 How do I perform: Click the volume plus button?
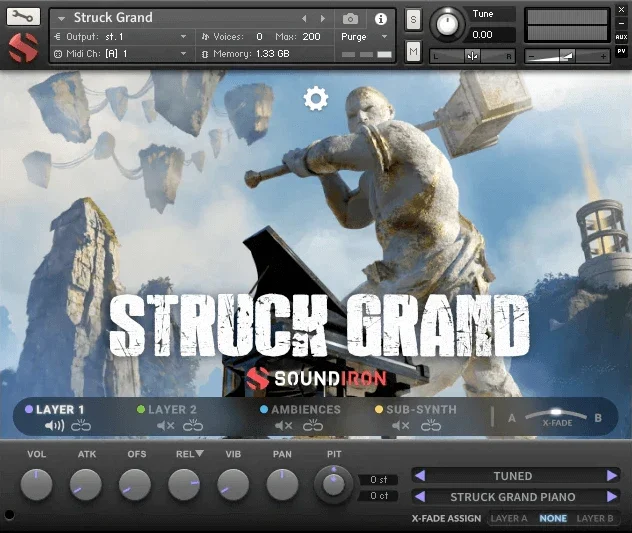click(603, 56)
